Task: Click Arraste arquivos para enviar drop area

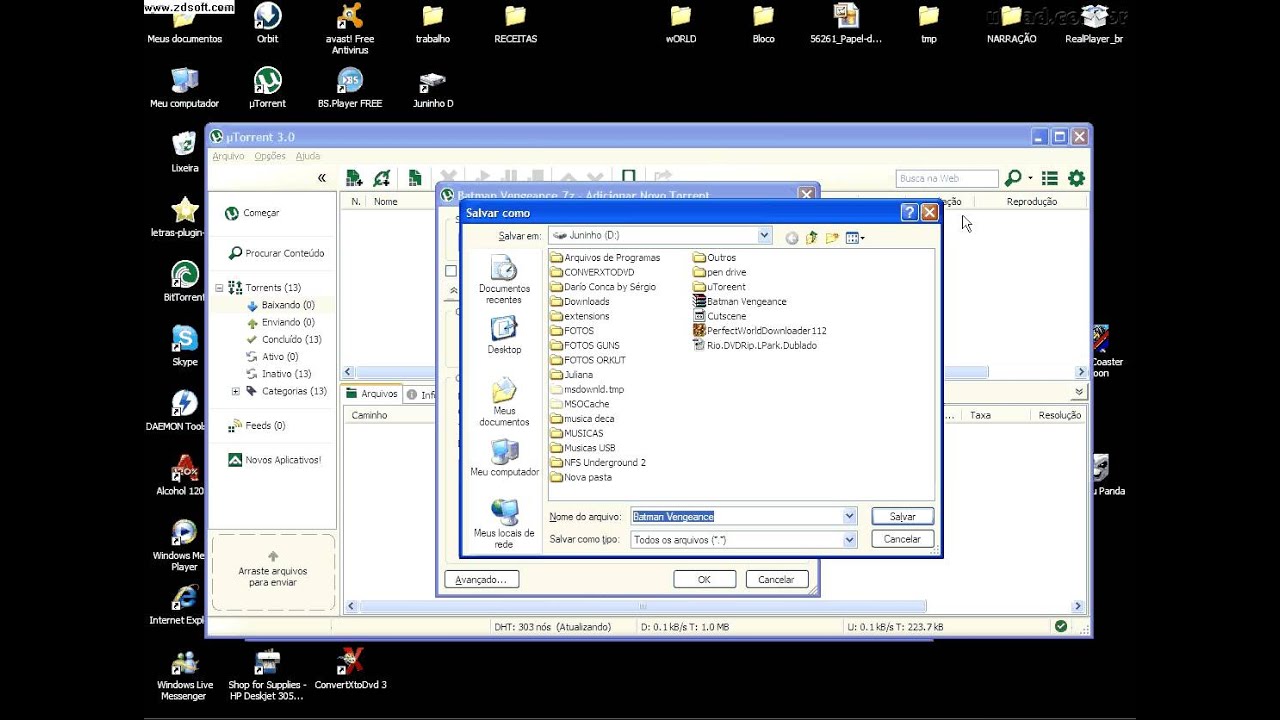Action: 273,571
